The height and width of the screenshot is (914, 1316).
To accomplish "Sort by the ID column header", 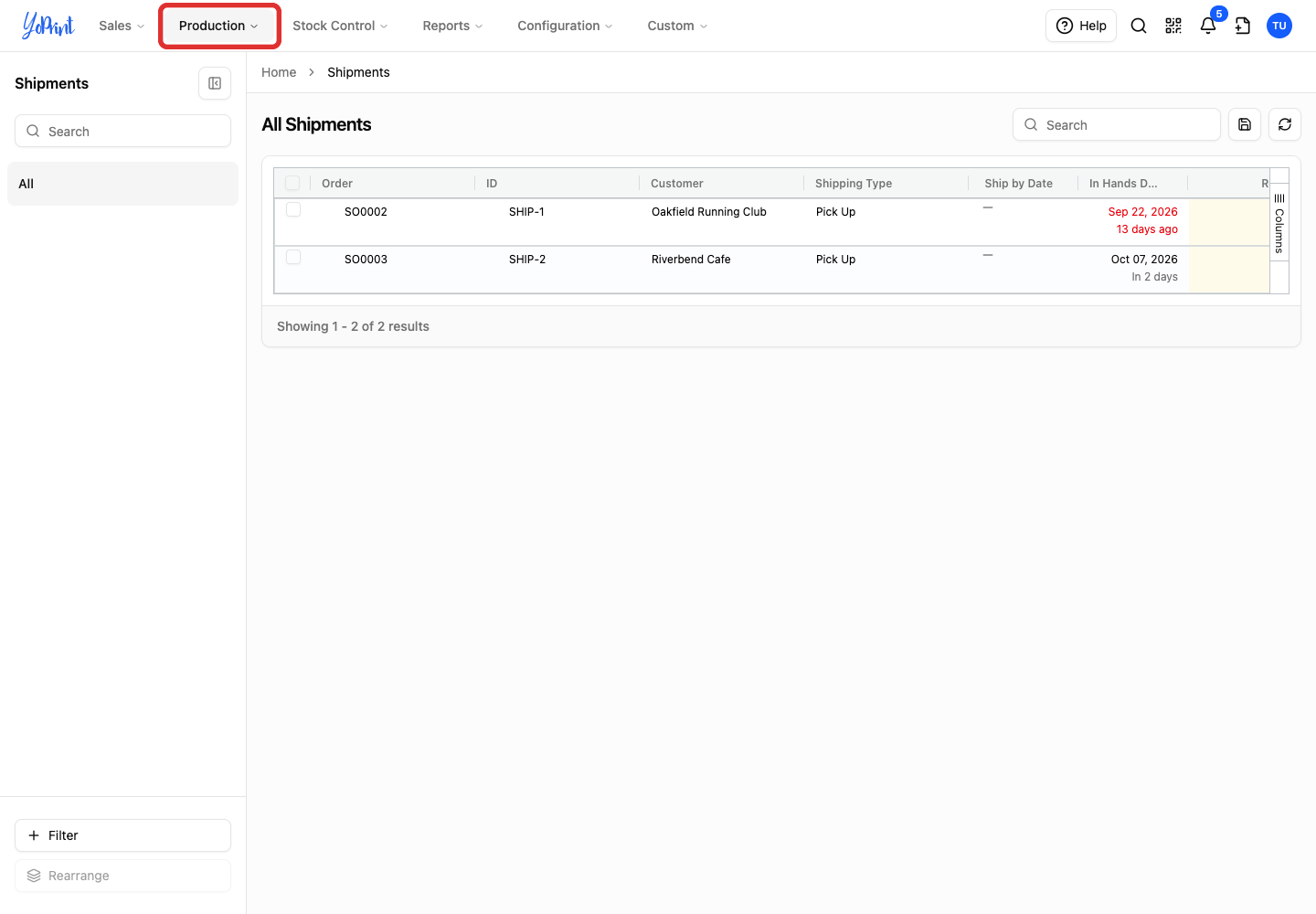I will click(x=492, y=183).
